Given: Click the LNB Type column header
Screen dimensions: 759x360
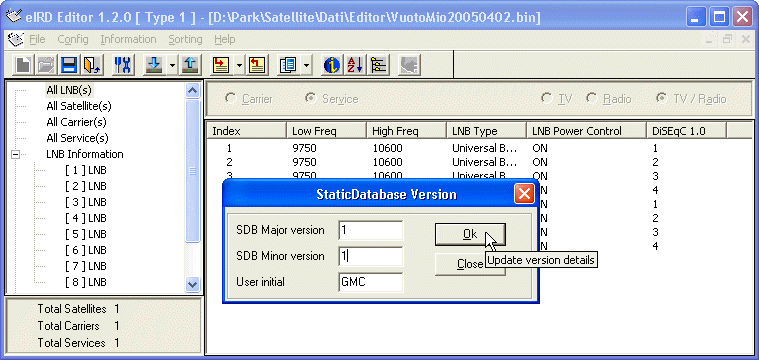Looking at the screenshot, I should [x=486, y=131].
